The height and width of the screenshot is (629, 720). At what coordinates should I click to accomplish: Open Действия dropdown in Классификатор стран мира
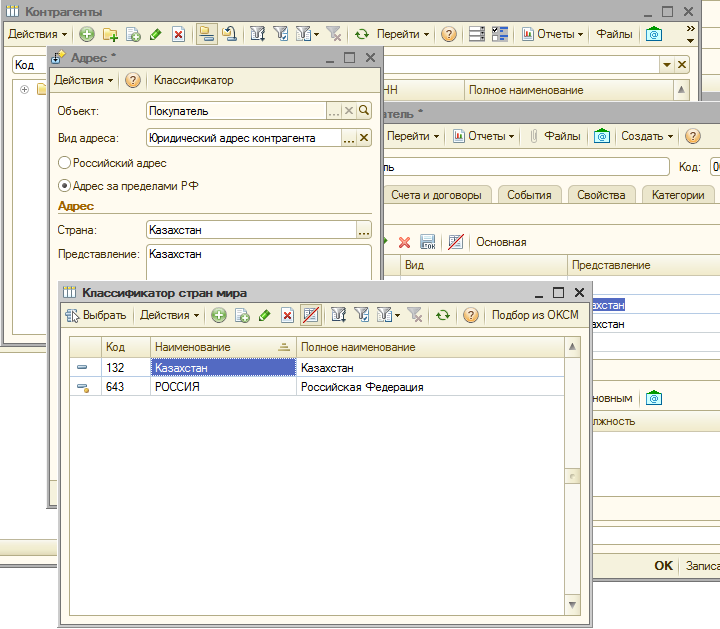[168, 315]
